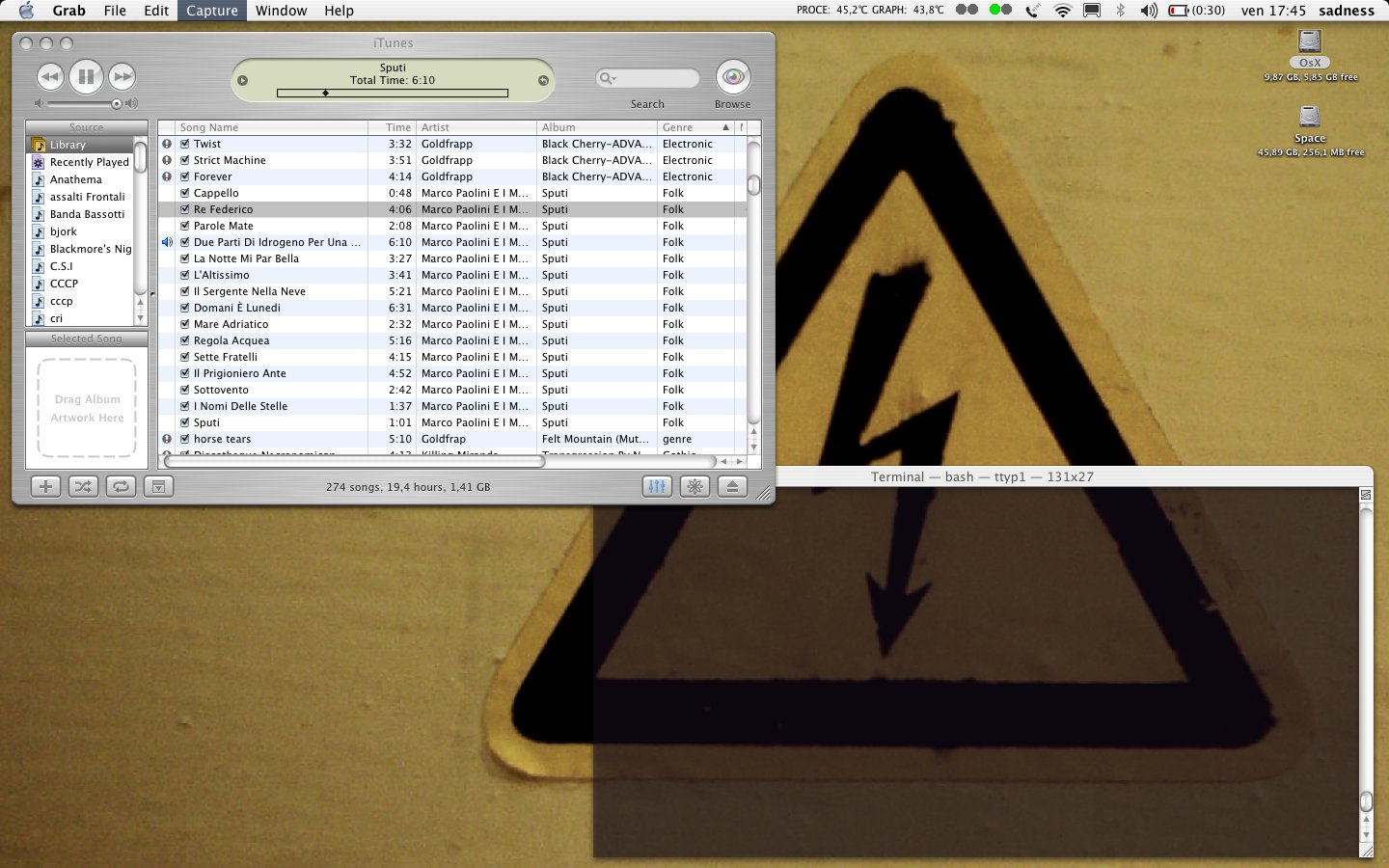Uncheck the Re Federico checkbox
Viewport: 1389px width, 868px height.
tap(185, 209)
